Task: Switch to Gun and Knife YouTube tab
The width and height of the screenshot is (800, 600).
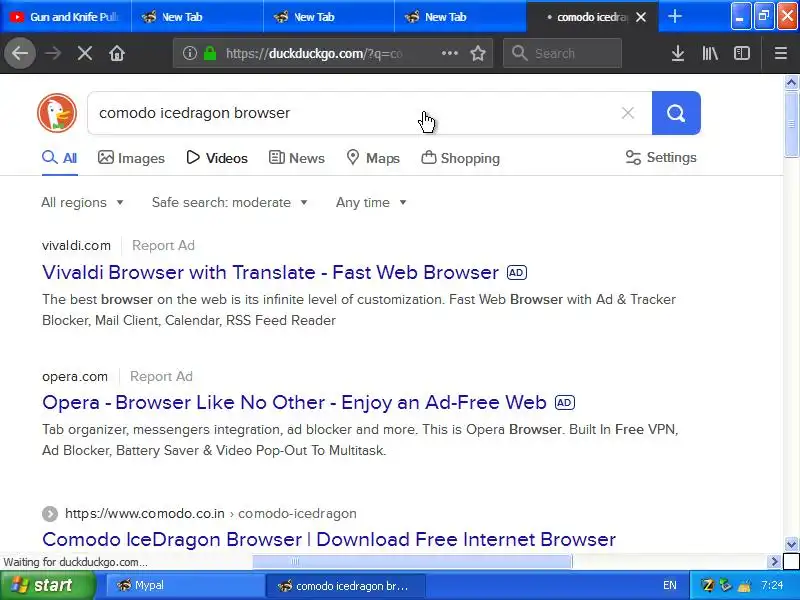Action: 66,17
